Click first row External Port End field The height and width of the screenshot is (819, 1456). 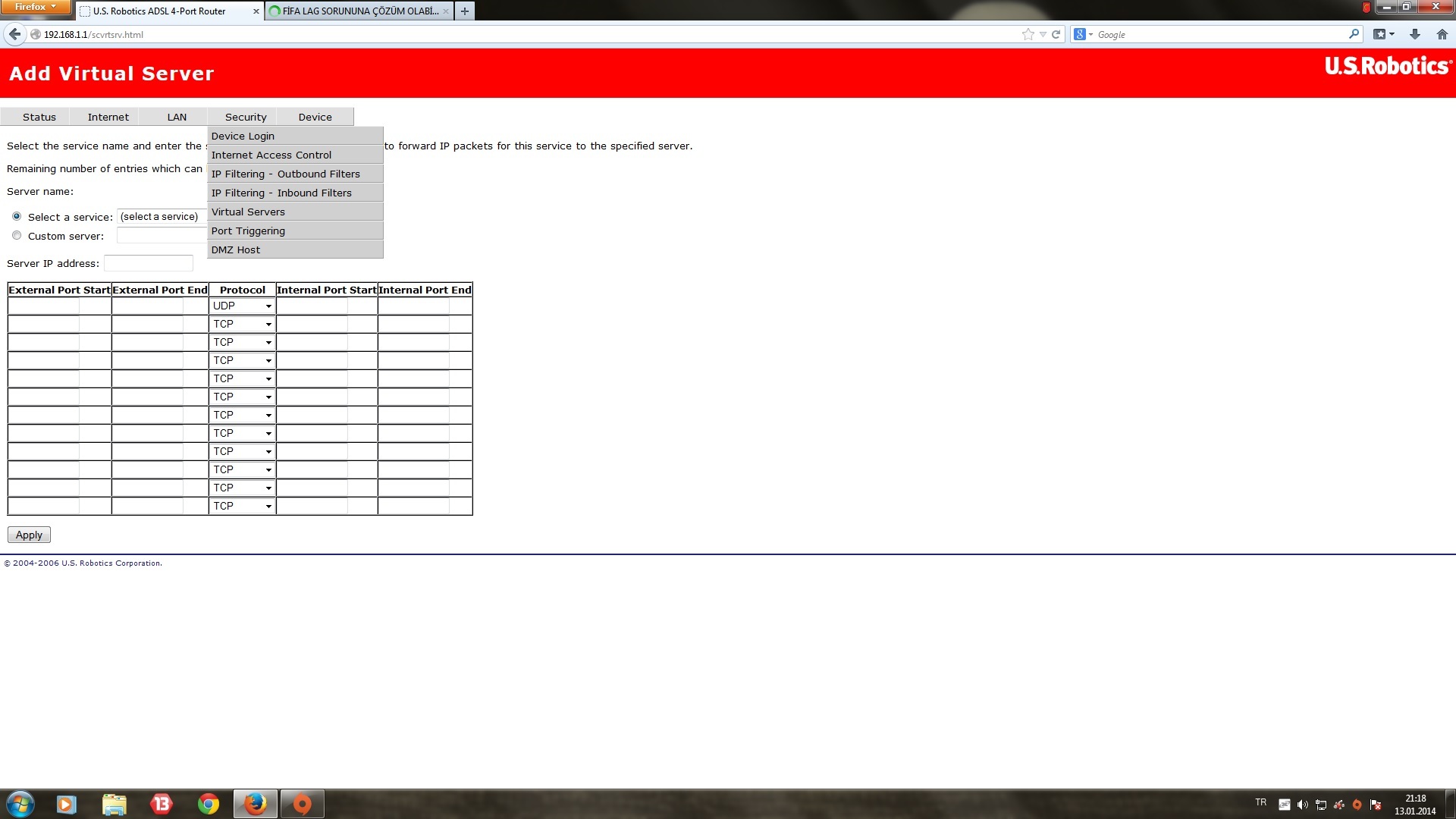click(148, 306)
